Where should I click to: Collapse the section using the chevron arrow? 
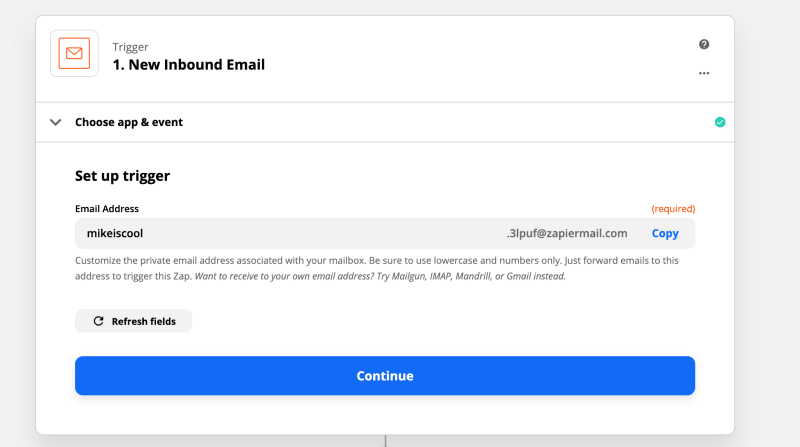click(56, 122)
